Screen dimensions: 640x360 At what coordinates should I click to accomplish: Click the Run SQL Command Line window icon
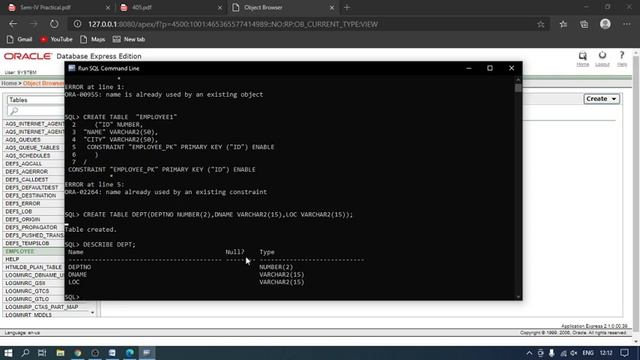pyautogui.click(x=72, y=68)
